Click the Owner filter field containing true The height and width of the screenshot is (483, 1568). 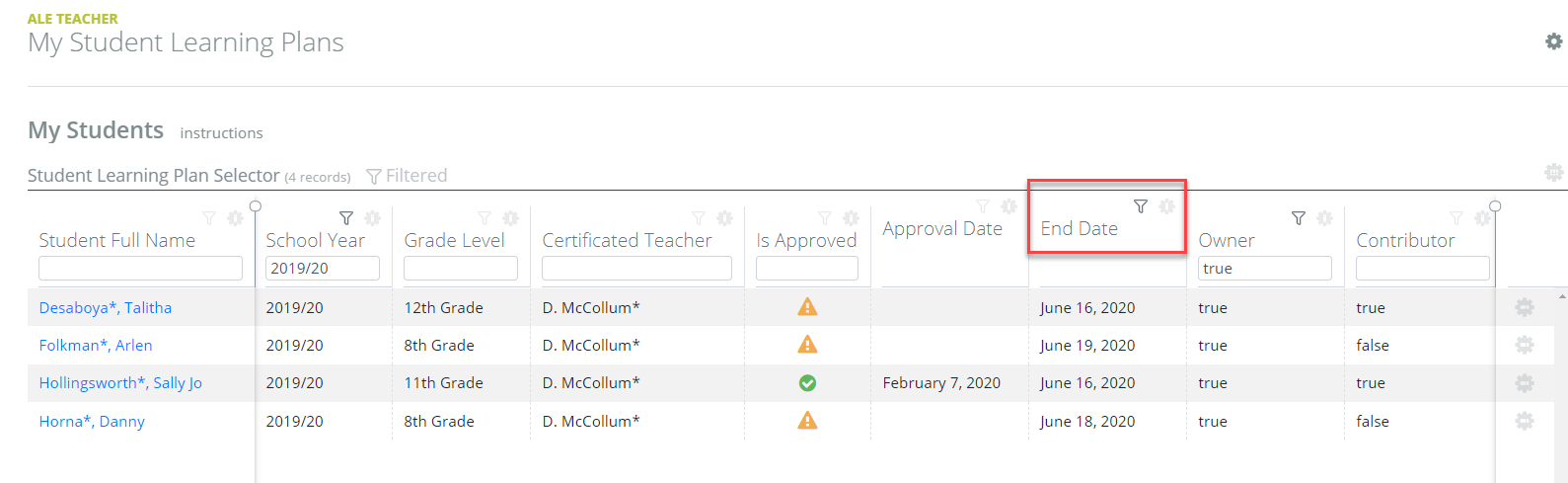1265,269
